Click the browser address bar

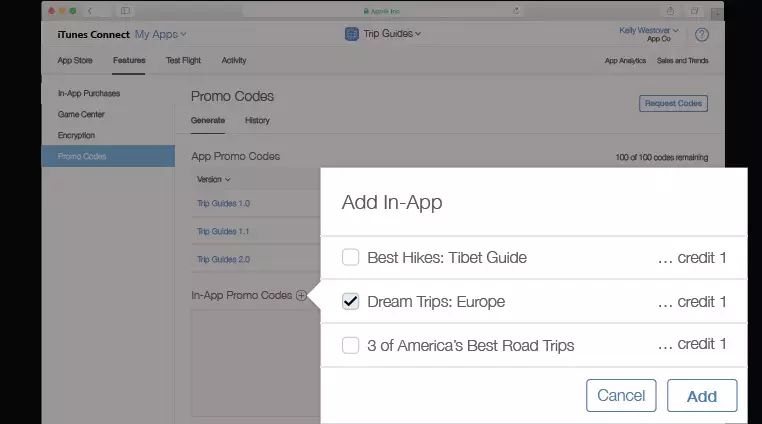pyautogui.click(x=382, y=11)
